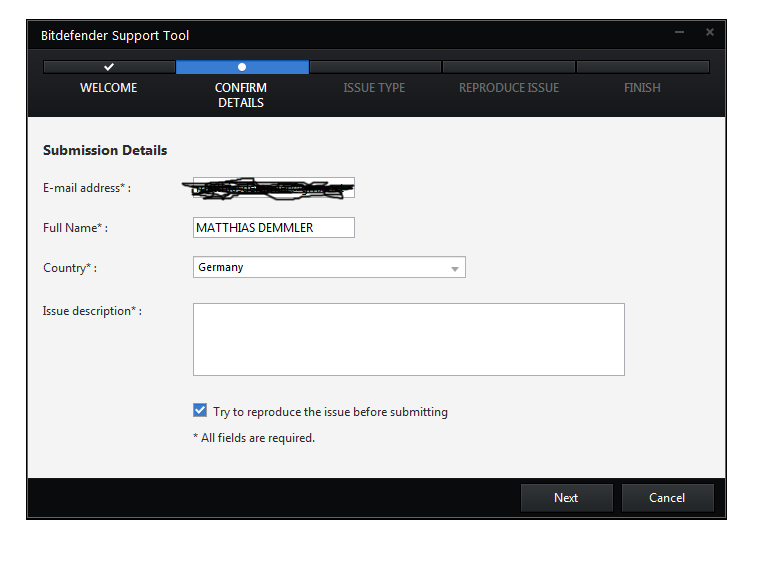Click the 'Bitdefender Support Tool' title text
779x578 pixels.
115,36
